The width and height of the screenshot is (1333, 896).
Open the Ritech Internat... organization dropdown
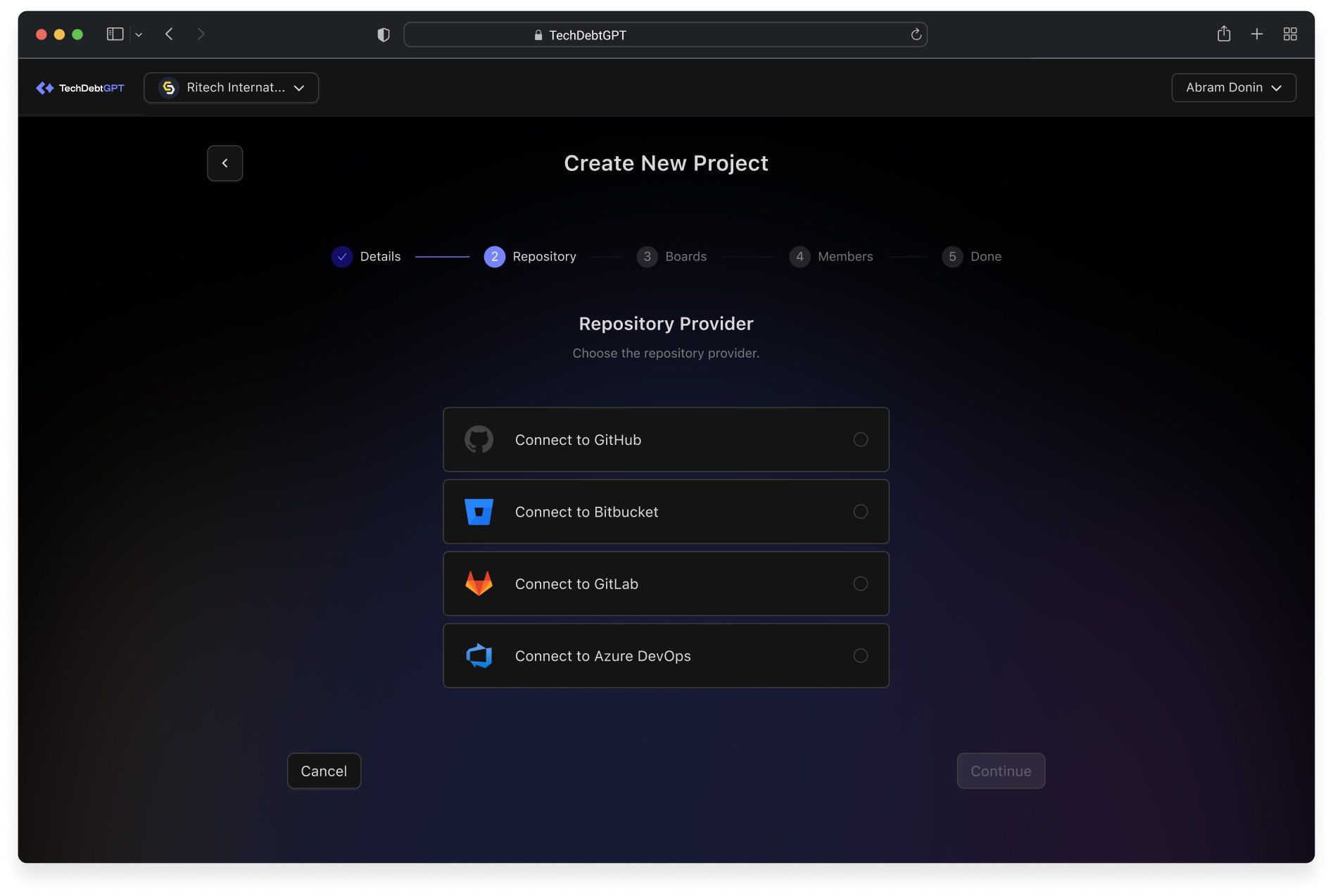231,88
